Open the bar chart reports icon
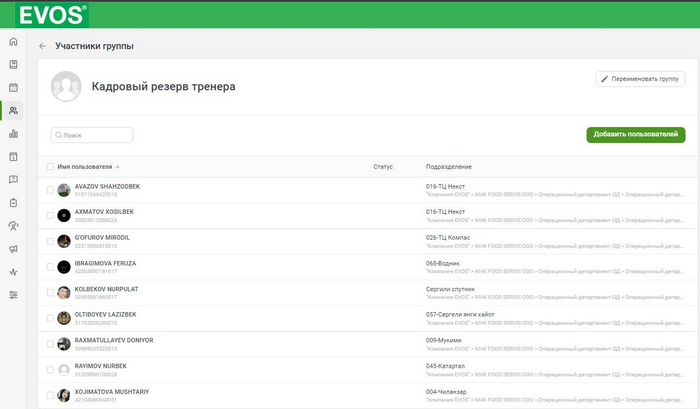The height and width of the screenshot is (409, 700). 13,133
